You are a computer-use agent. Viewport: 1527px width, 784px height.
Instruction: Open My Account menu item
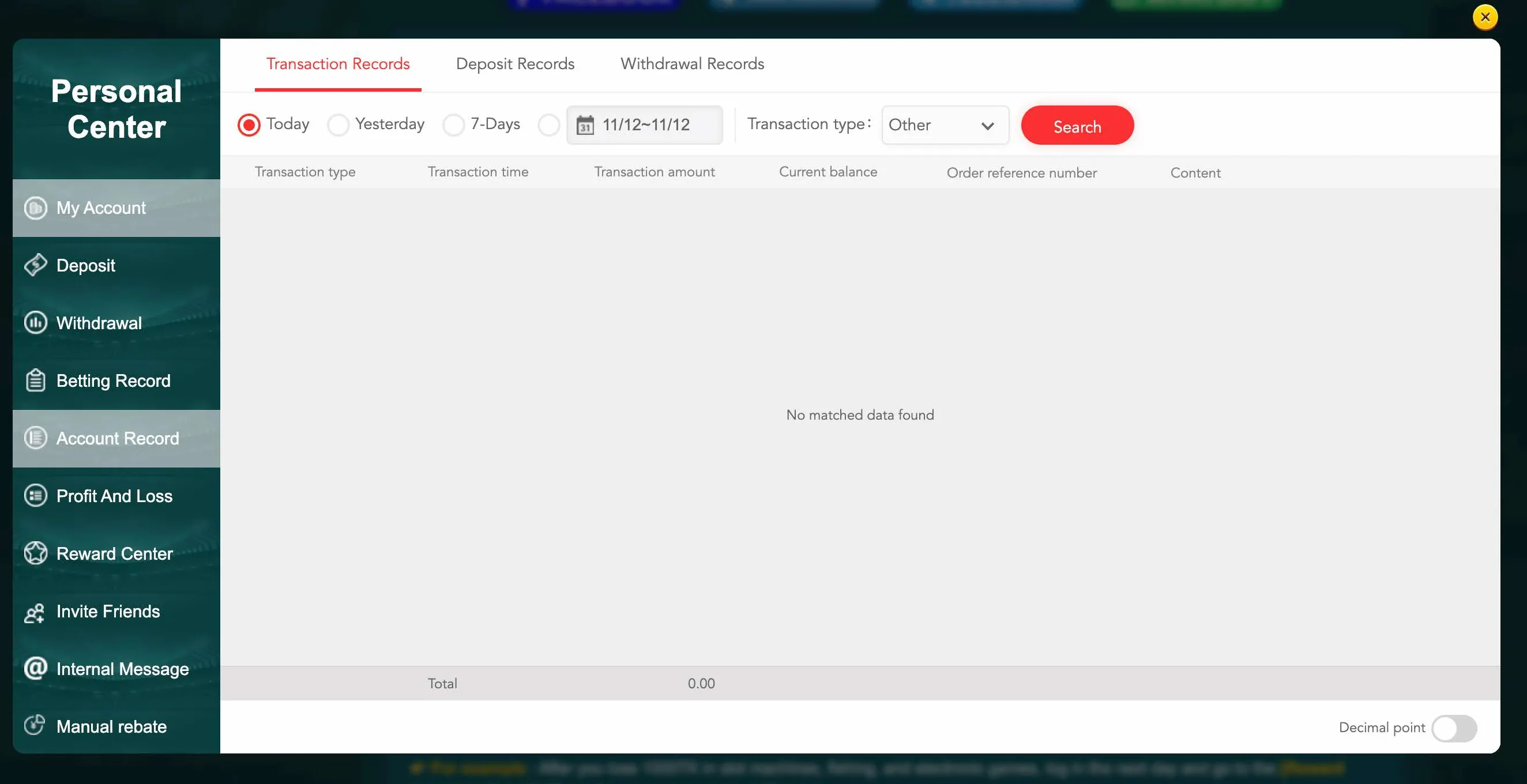[116, 208]
